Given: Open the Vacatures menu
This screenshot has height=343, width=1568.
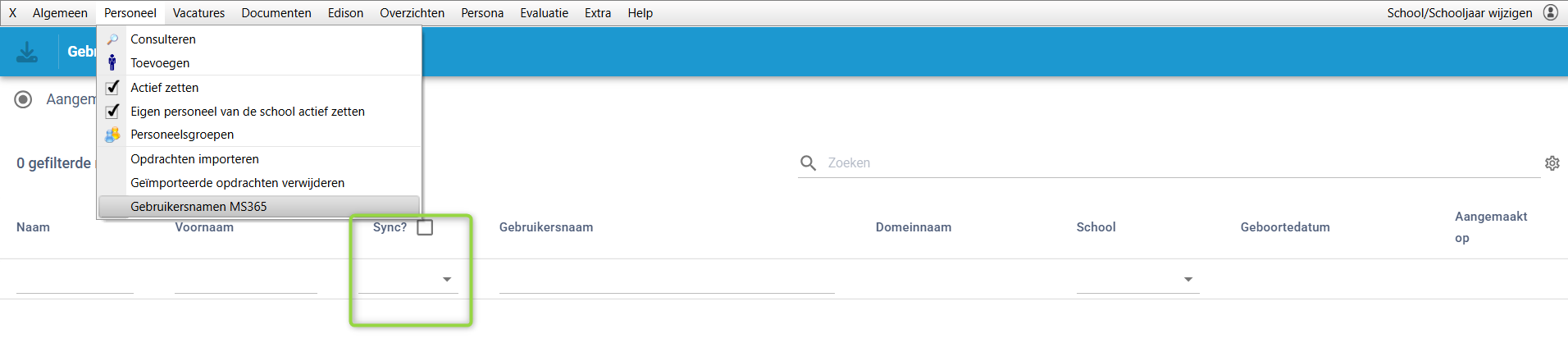Looking at the screenshot, I should 198,13.
